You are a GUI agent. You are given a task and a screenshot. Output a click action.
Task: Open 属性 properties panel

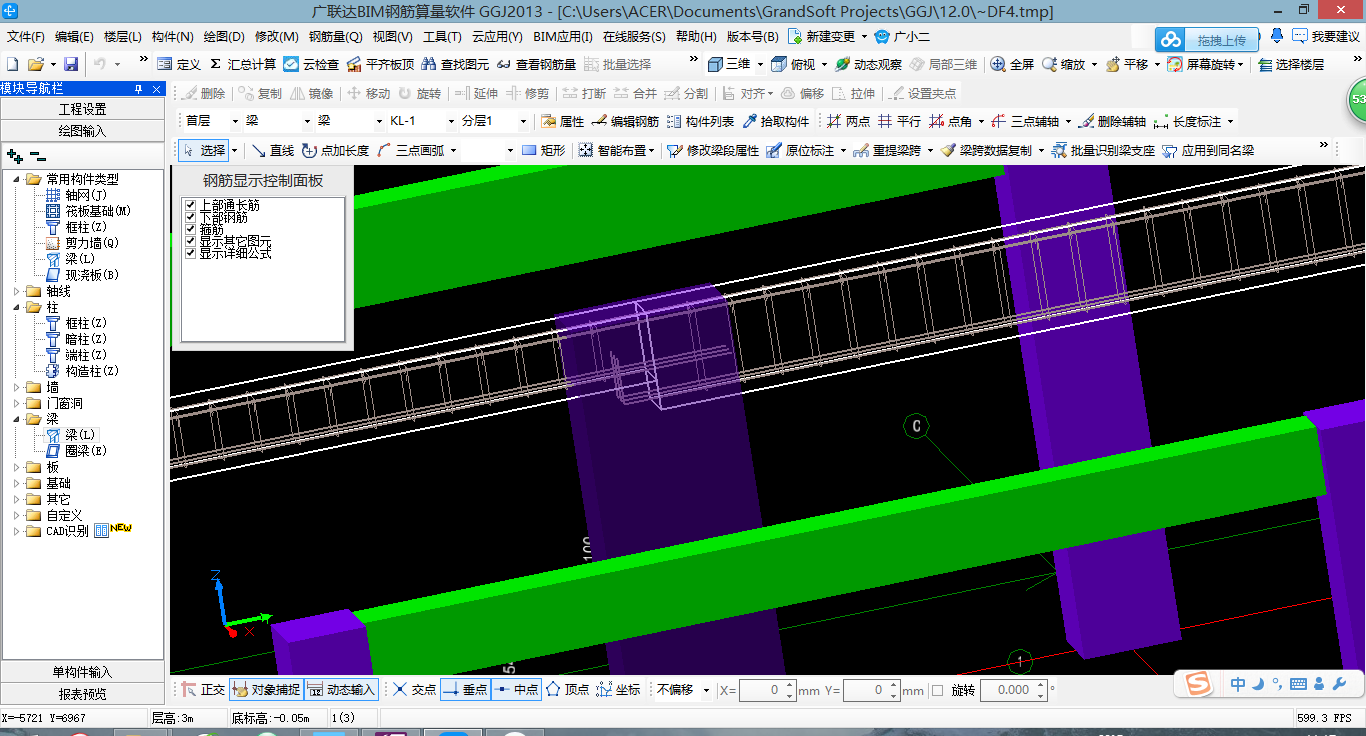[562, 121]
